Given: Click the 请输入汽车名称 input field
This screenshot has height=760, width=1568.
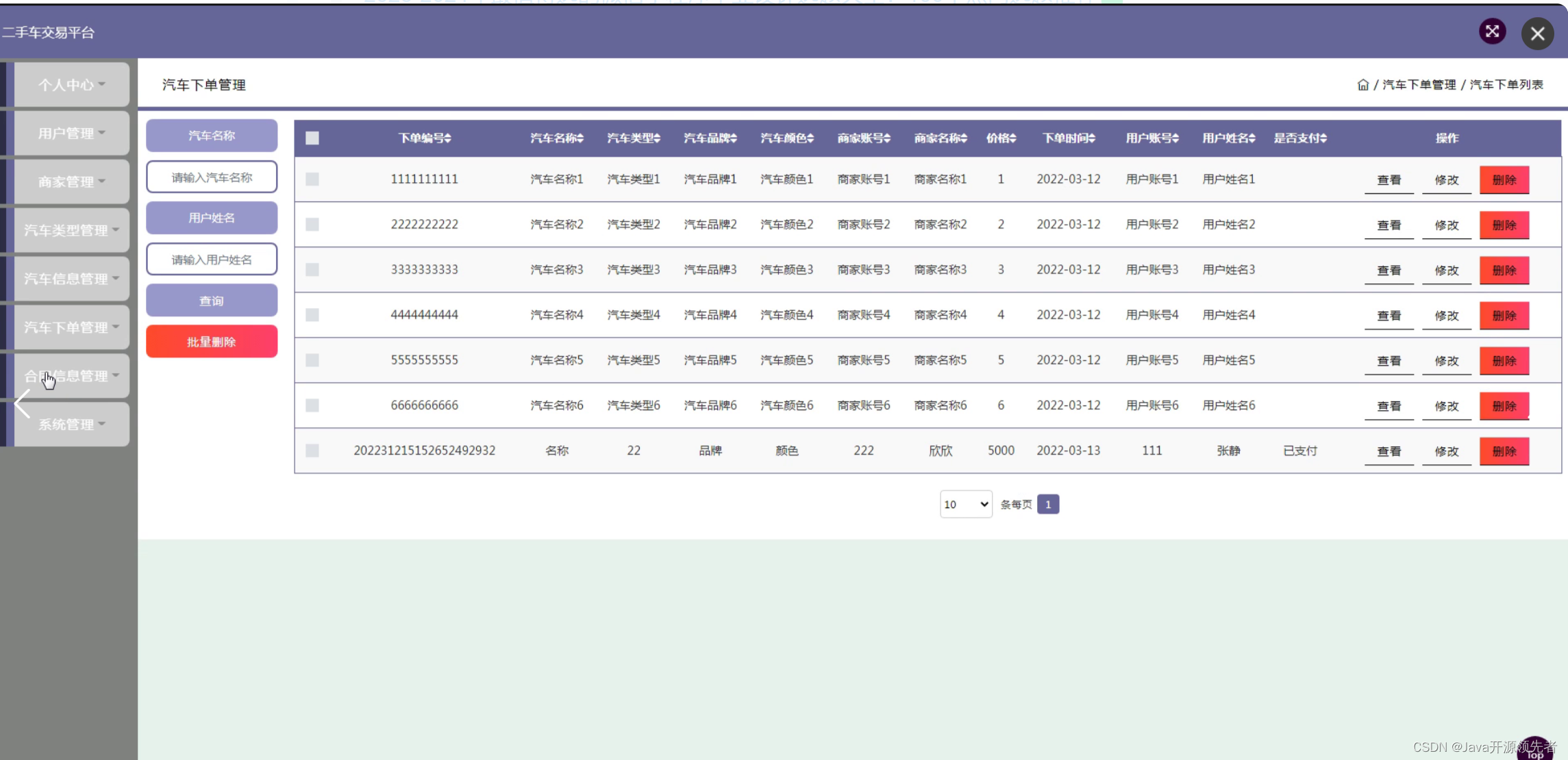Looking at the screenshot, I should pyautogui.click(x=212, y=177).
